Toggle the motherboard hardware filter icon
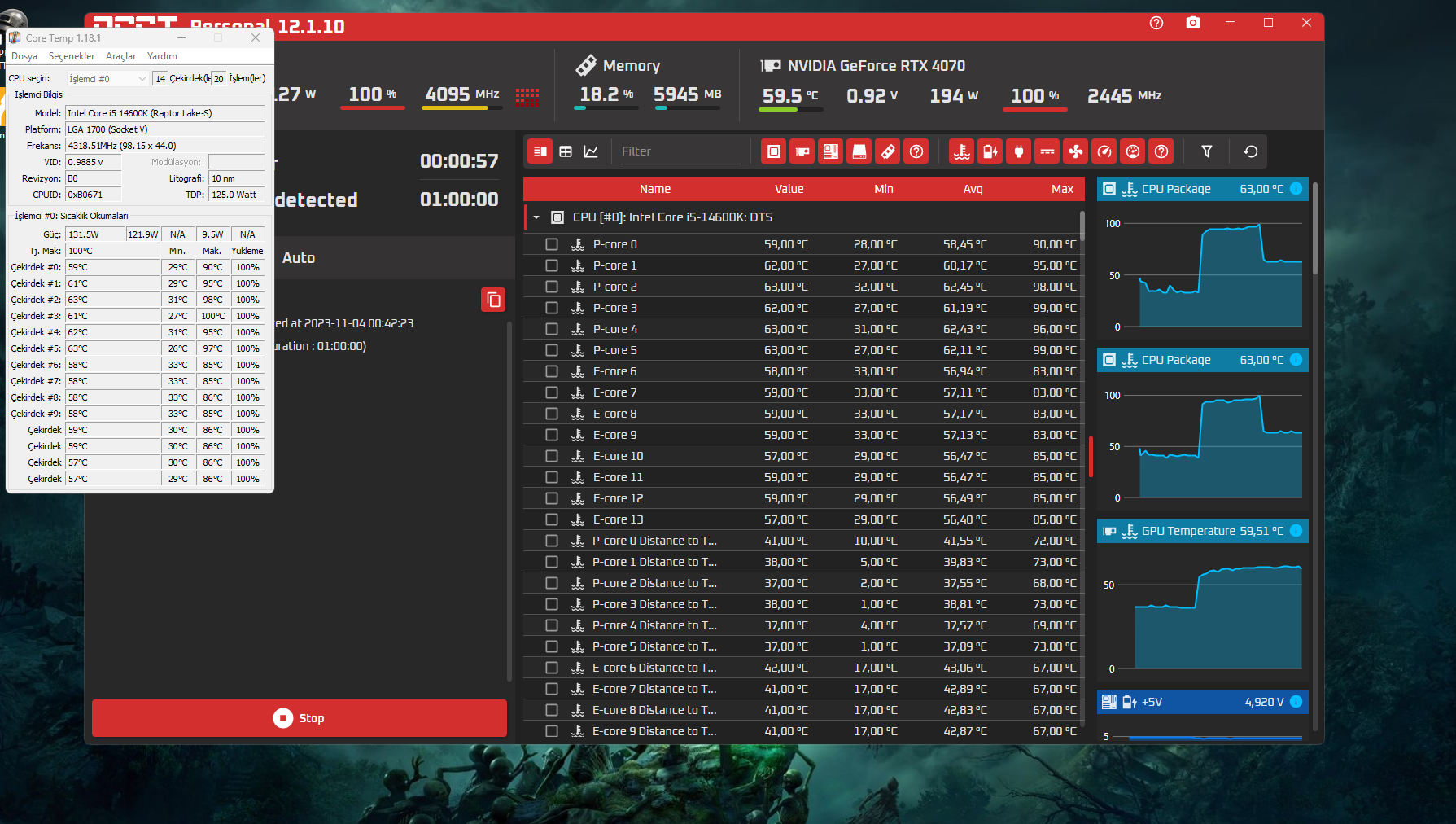1456x824 pixels. tap(831, 151)
